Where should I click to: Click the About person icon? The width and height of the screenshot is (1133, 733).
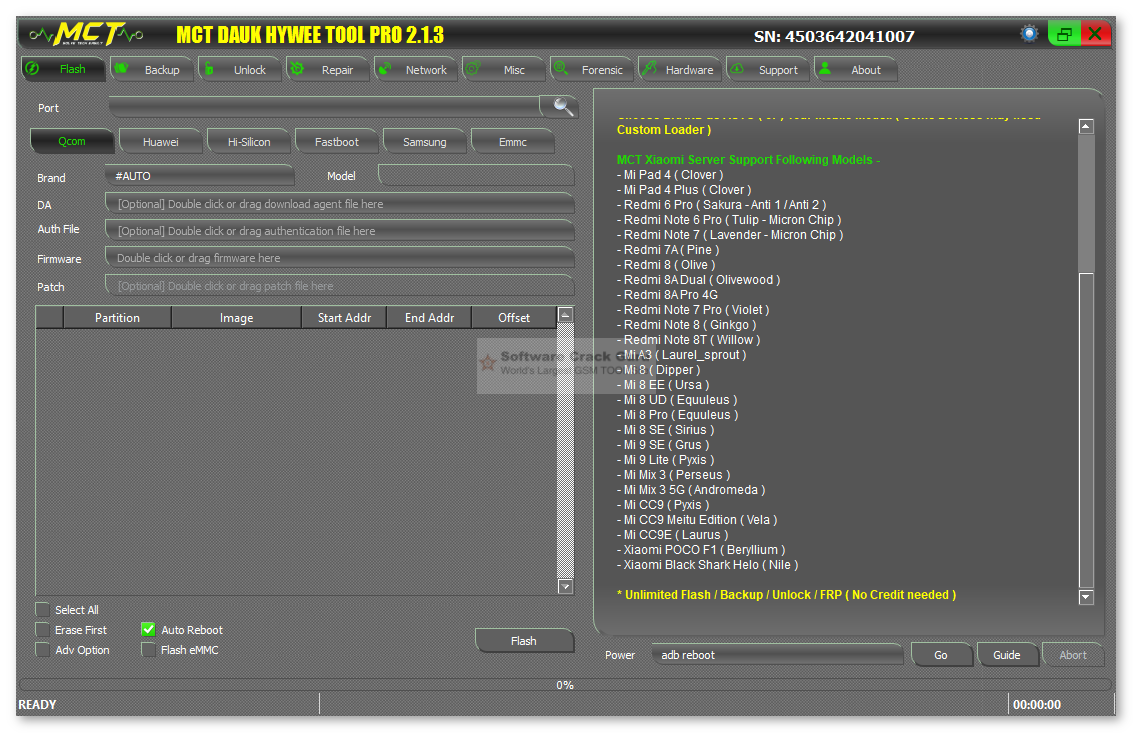pos(825,69)
